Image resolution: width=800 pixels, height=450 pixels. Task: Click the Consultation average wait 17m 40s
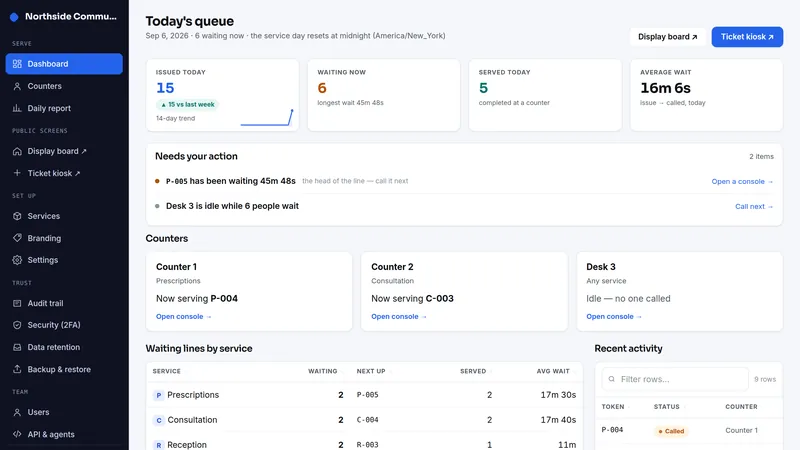(558, 420)
